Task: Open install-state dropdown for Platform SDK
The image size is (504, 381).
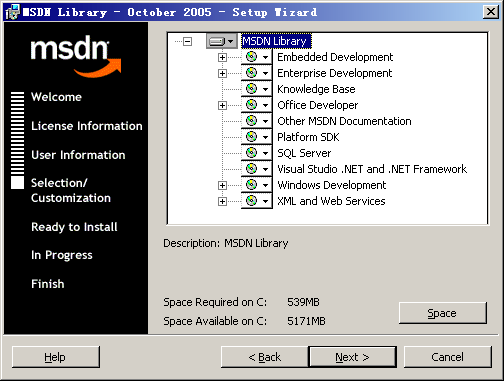Action: point(256,137)
